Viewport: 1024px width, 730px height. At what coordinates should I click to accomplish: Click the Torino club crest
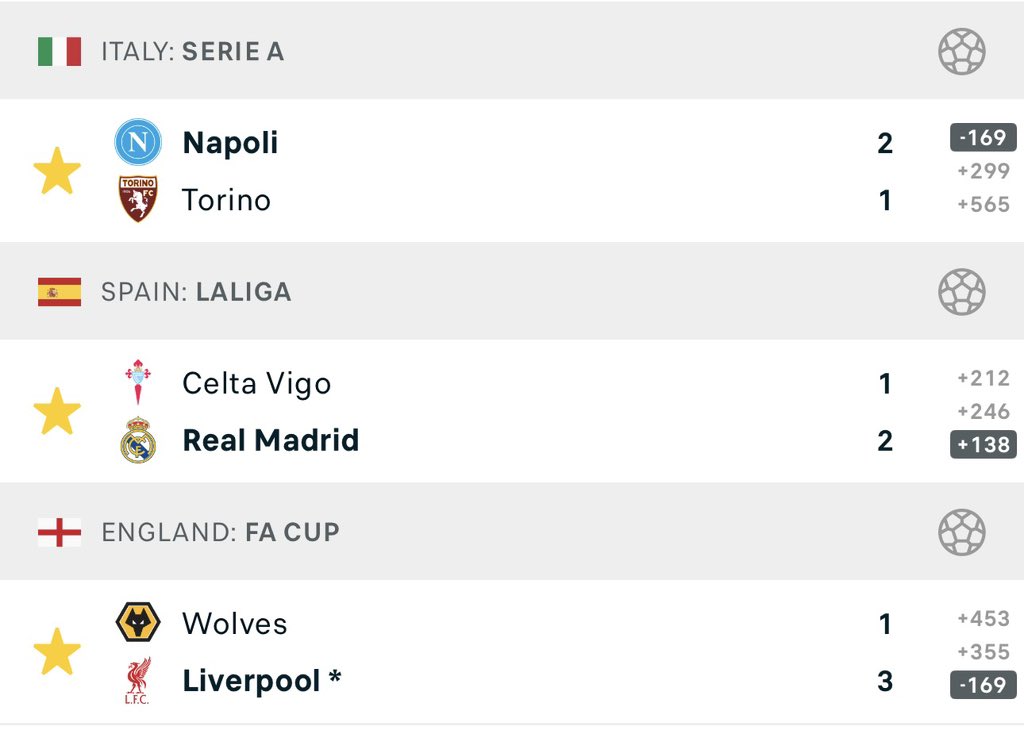[138, 198]
